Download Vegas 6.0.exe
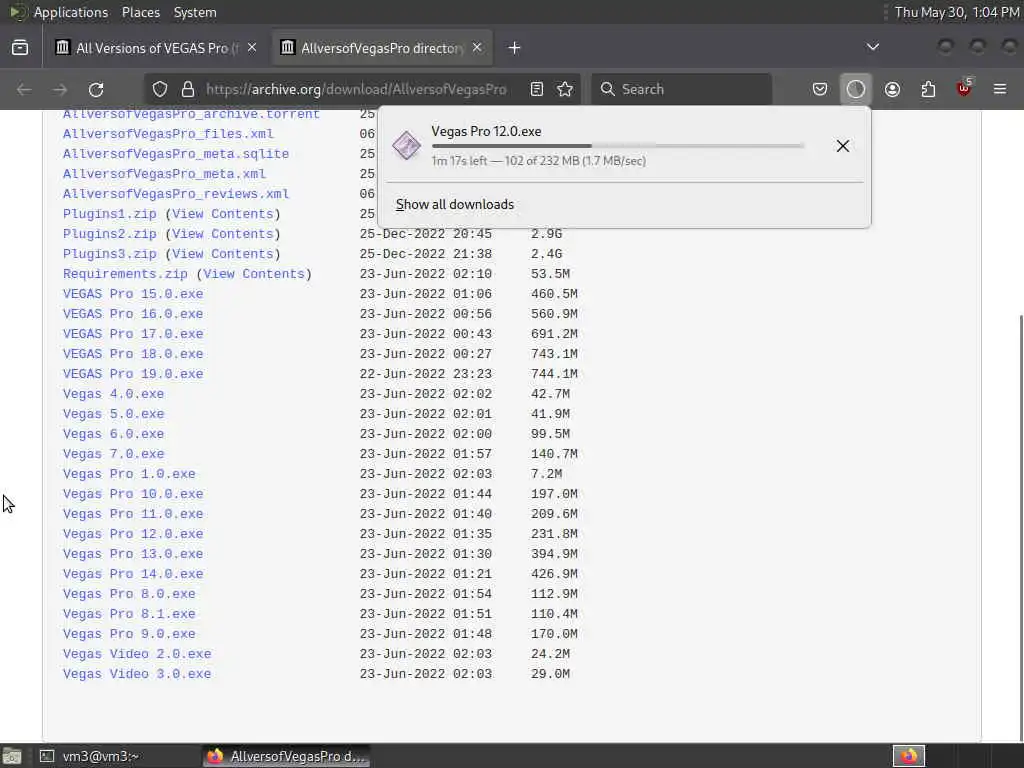The width and height of the screenshot is (1024, 768). click(x=114, y=434)
